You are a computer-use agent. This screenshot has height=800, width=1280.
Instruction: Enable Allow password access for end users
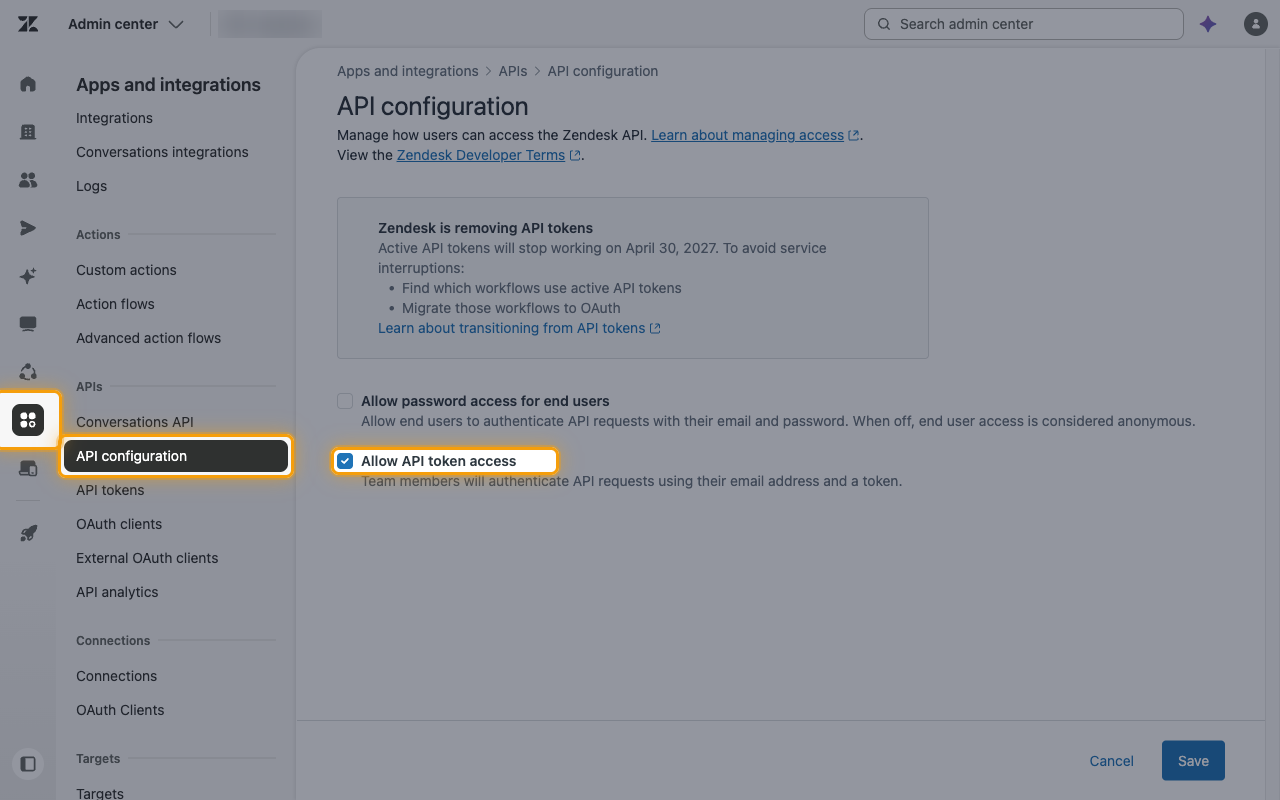pyautogui.click(x=345, y=401)
